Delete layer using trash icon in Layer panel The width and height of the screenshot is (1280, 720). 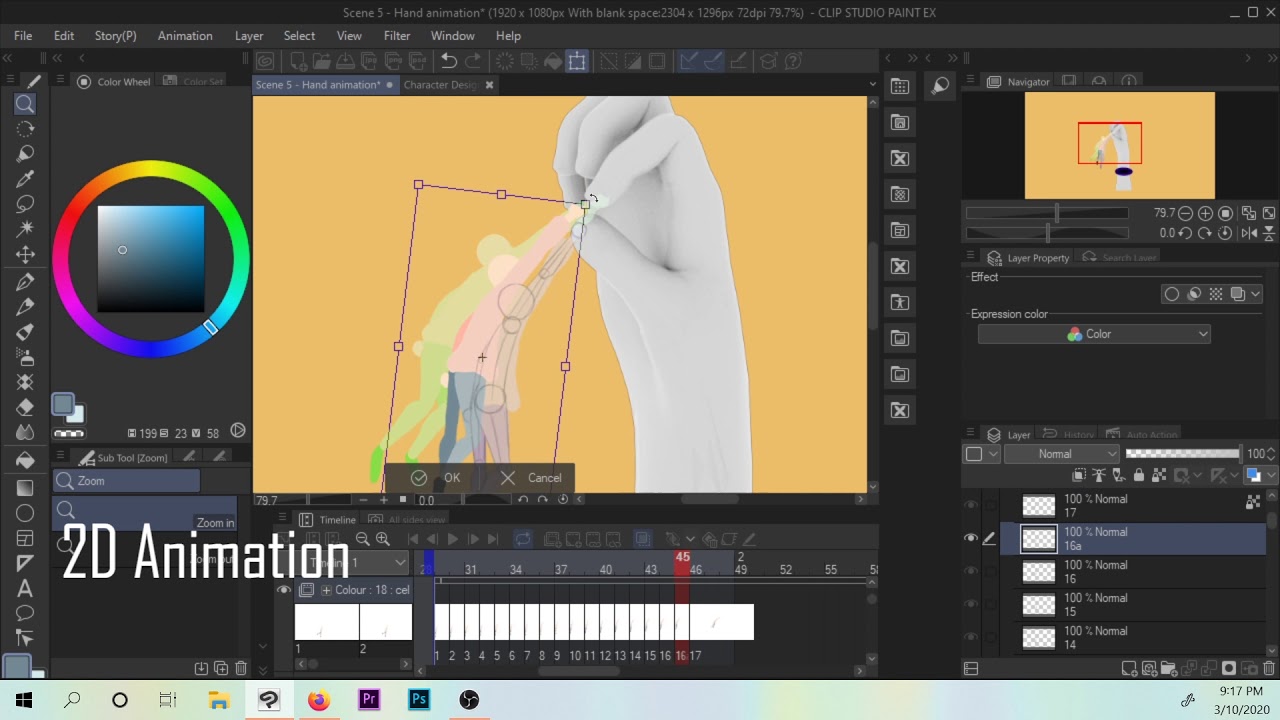[1270, 668]
